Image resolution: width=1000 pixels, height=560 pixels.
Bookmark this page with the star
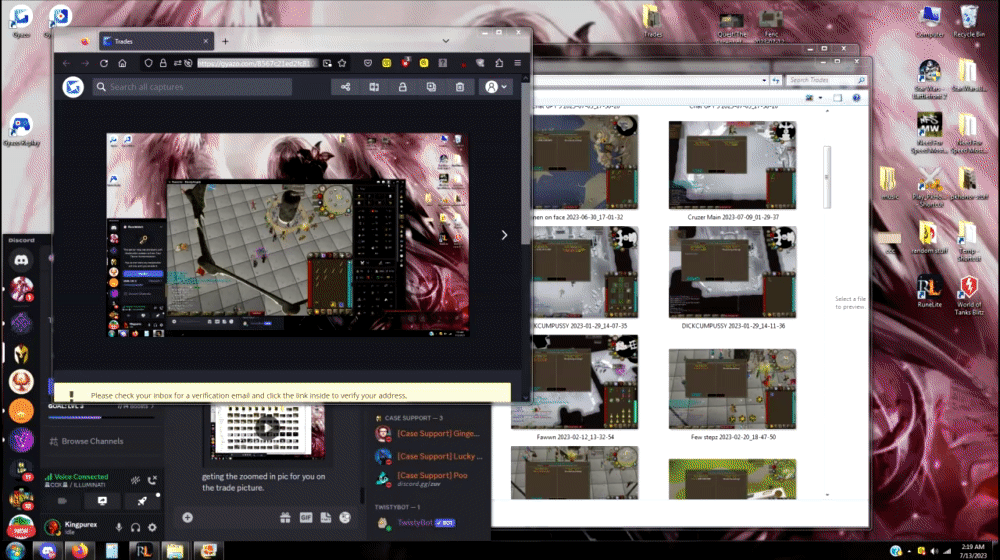(x=342, y=63)
